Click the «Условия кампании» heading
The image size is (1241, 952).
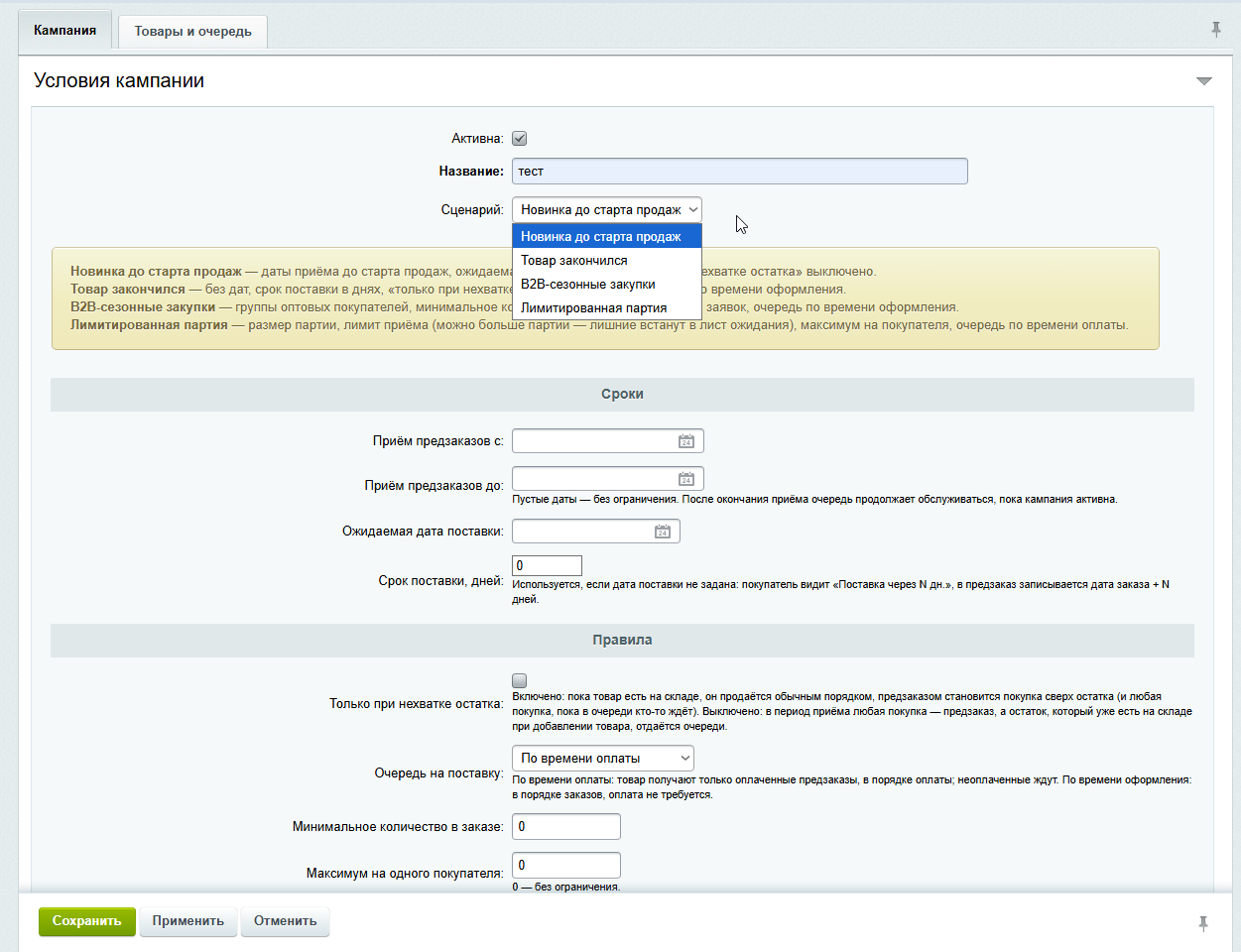click(x=119, y=81)
